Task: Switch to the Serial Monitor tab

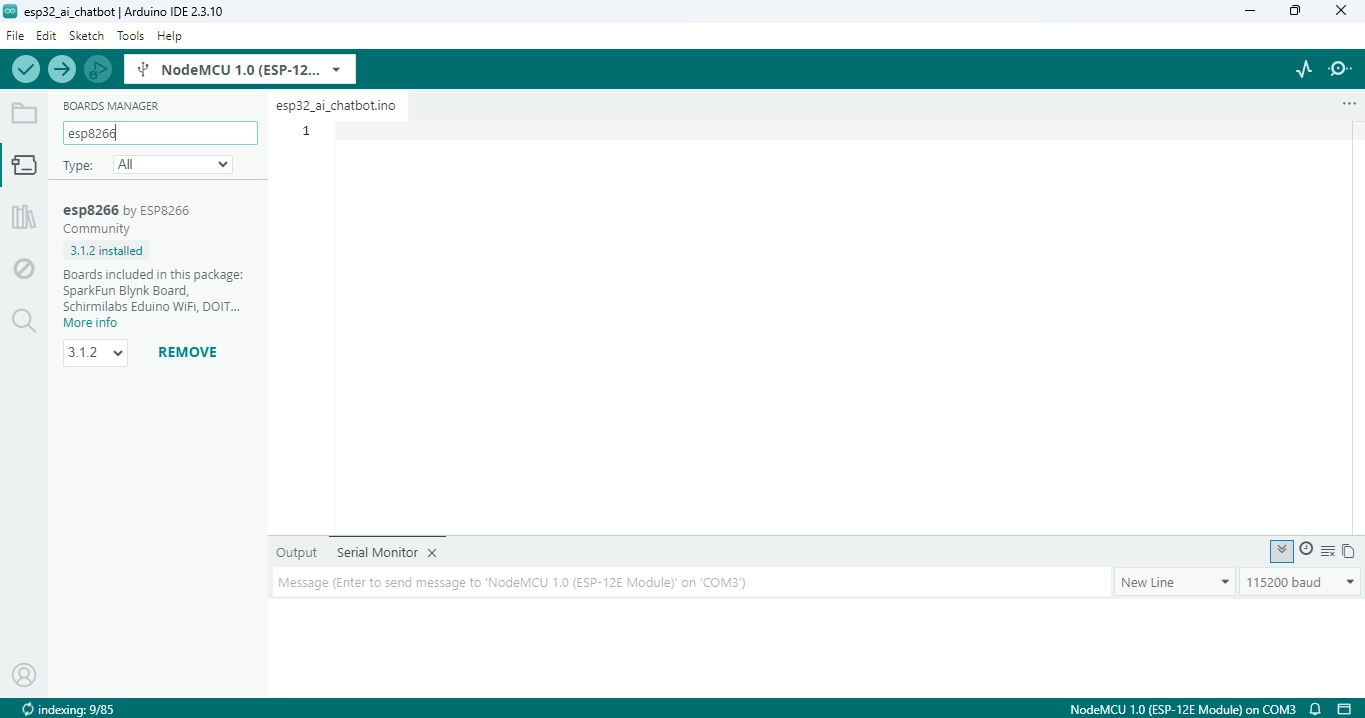Action: point(377,552)
